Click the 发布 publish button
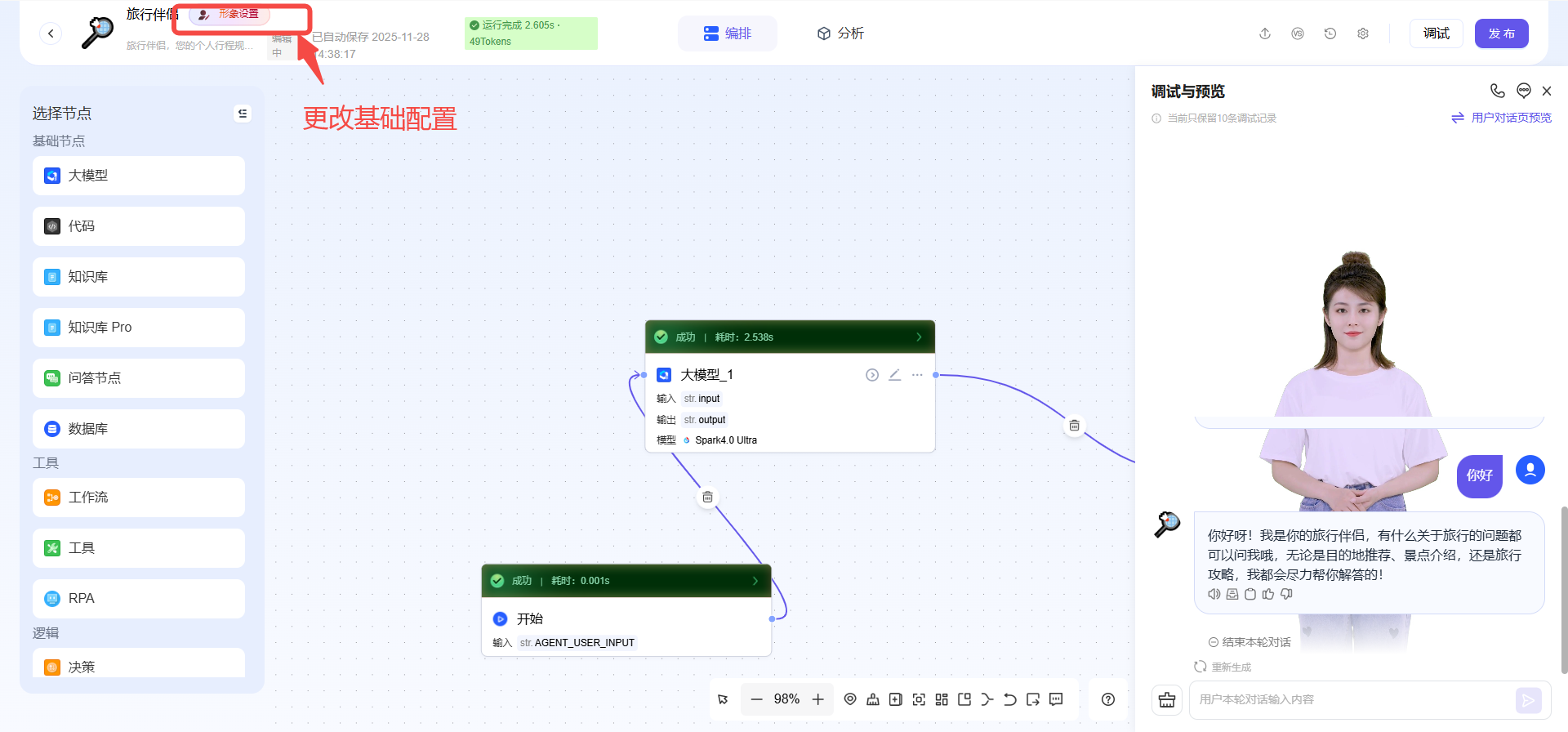Image resolution: width=1568 pixels, height=732 pixels. click(1501, 33)
